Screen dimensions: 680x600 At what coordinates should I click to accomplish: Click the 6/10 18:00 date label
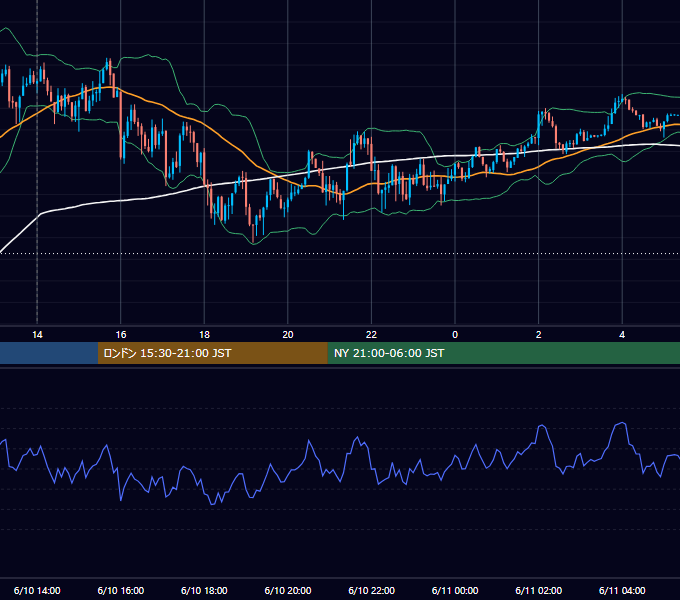click(204, 590)
